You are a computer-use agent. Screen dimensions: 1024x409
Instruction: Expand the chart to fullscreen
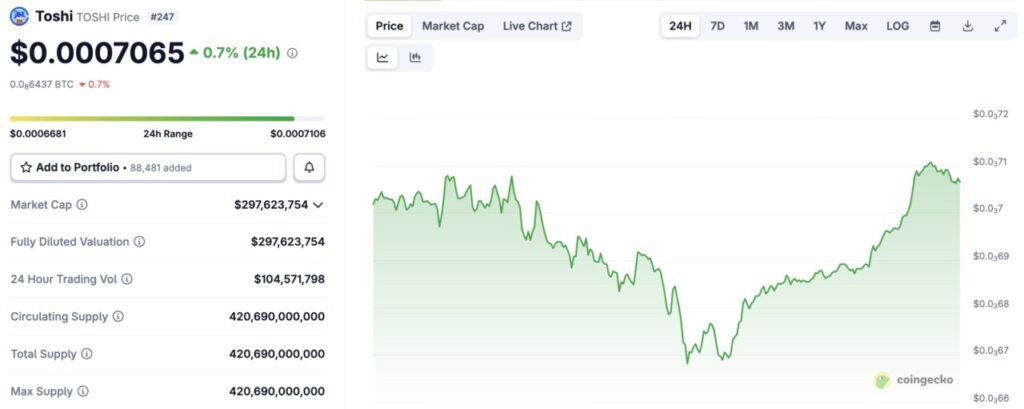tap(1000, 26)
